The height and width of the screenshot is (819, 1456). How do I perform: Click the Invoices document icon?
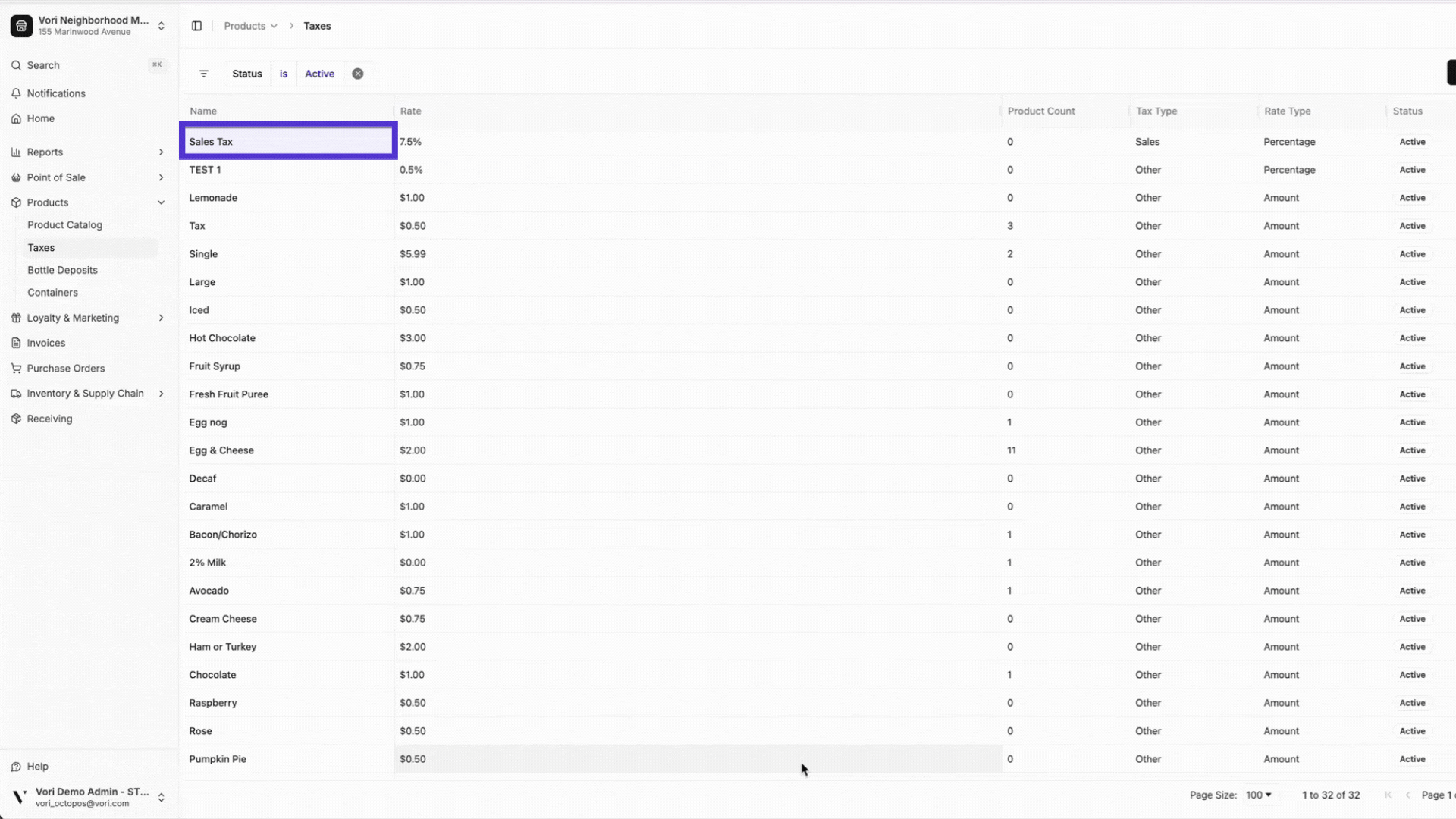pos(16,343)
